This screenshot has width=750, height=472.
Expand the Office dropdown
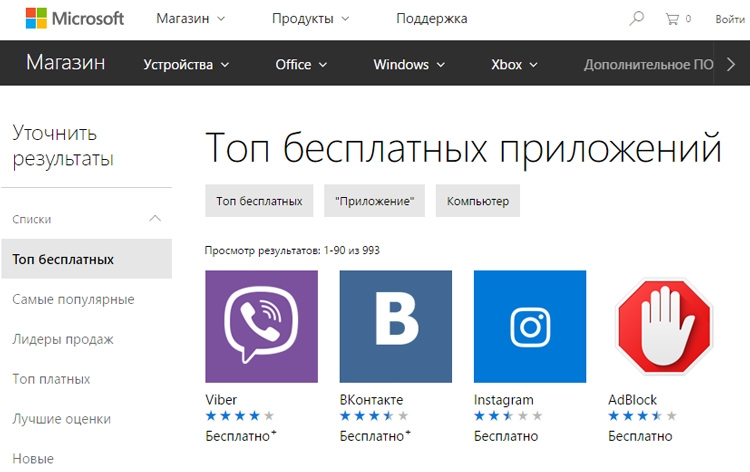tap(301, 65)
